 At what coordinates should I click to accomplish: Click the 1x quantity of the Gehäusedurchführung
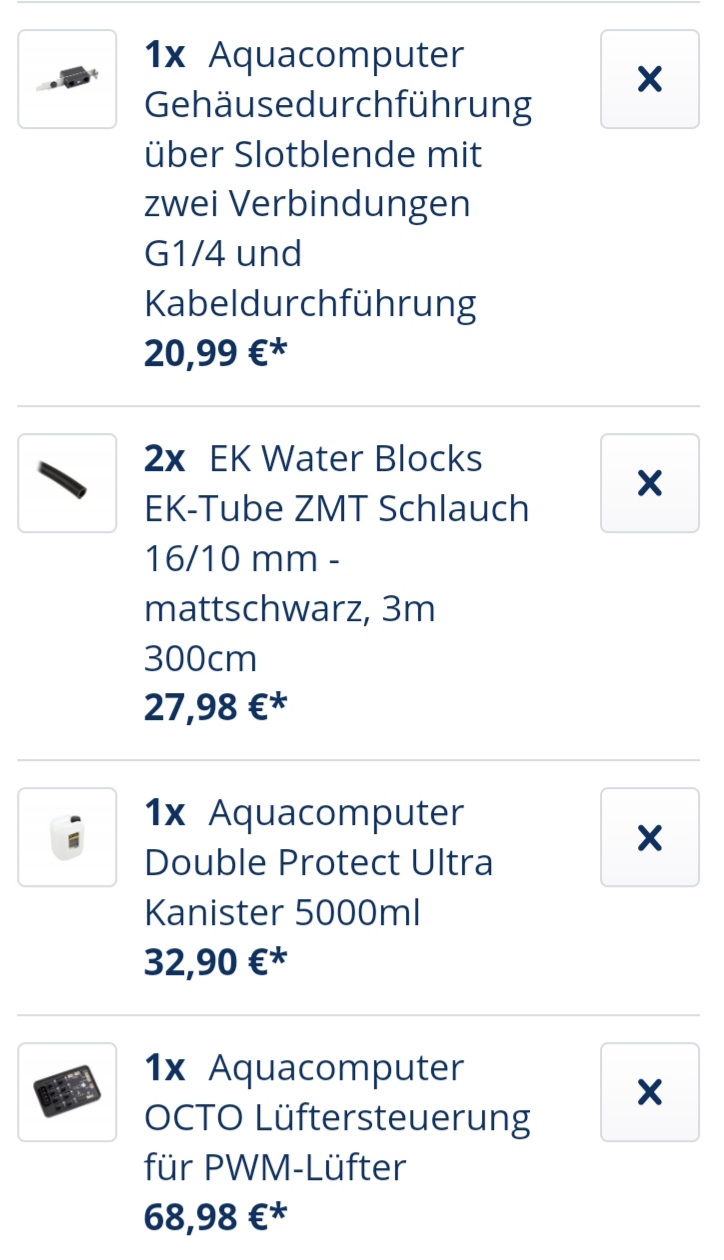click(x=165, y=55)
